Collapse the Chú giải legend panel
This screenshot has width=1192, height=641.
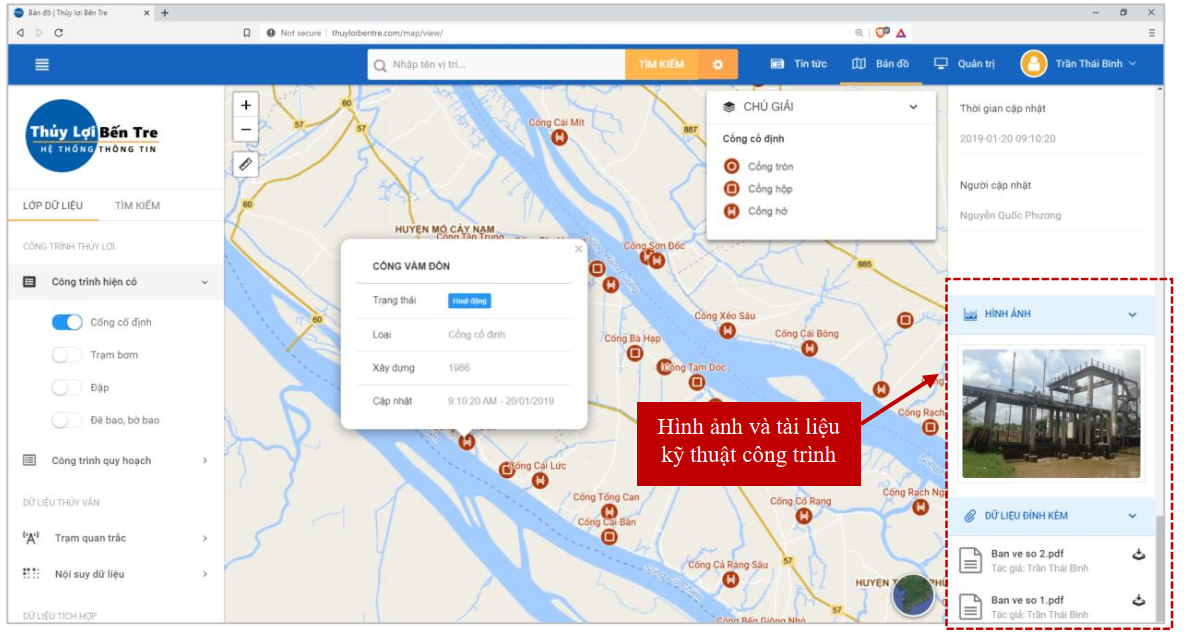tap(913, 107)
